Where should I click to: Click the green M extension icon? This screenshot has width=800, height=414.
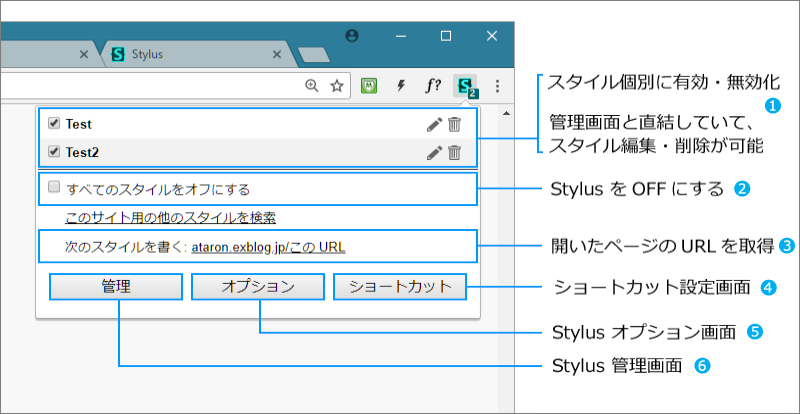coord(369,86)
